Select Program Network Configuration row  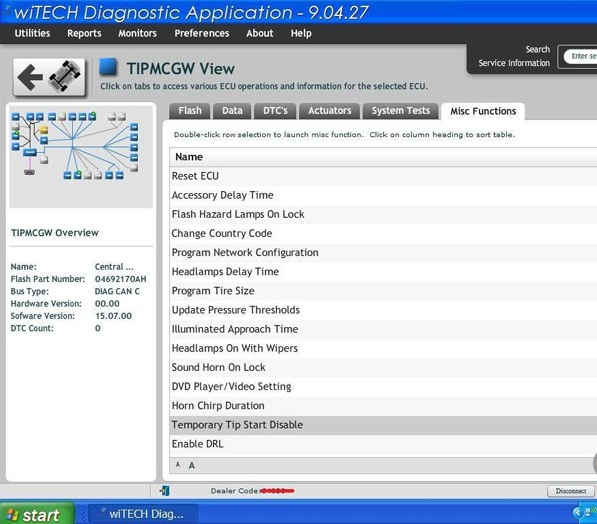pyautogui.click(x=383, y=252)
